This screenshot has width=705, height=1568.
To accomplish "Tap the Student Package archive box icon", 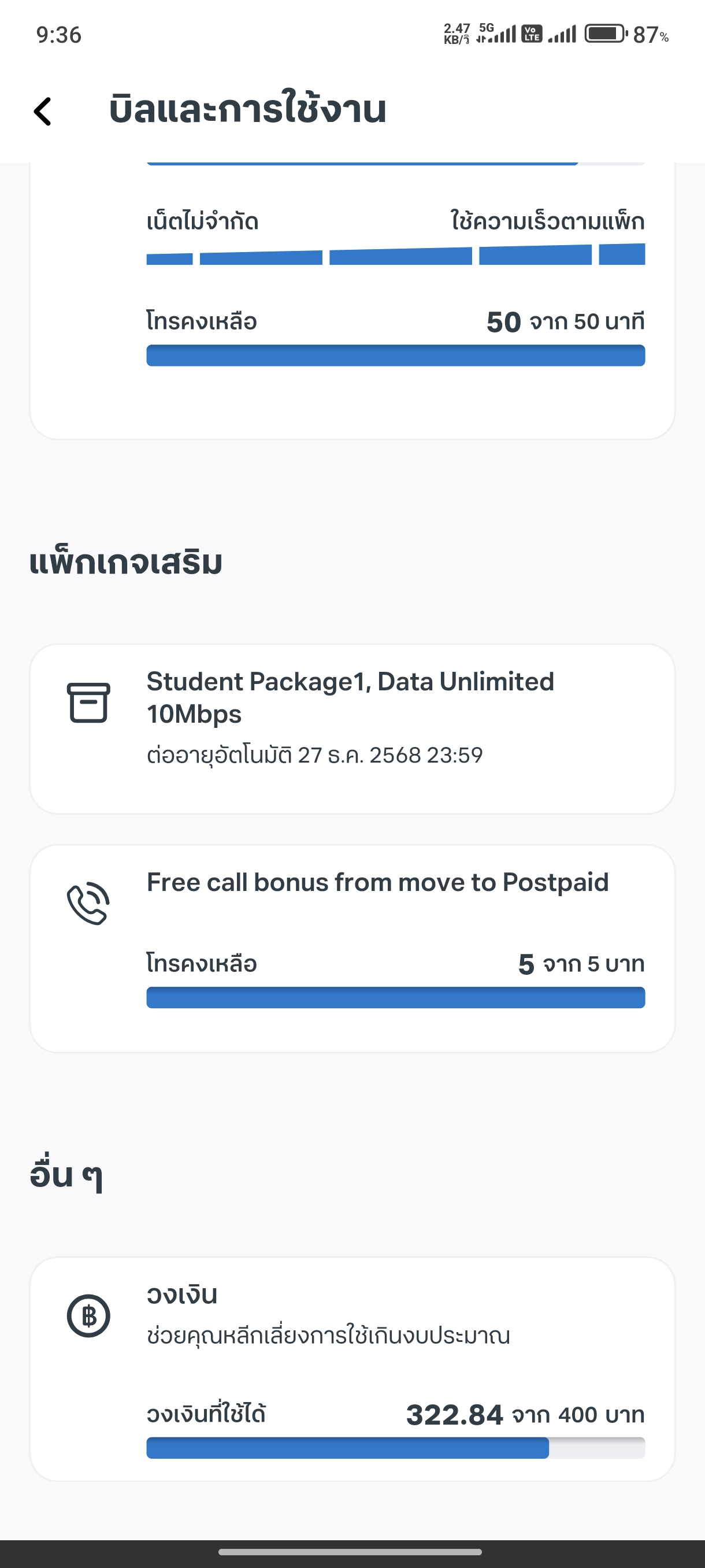I will 88,702.
